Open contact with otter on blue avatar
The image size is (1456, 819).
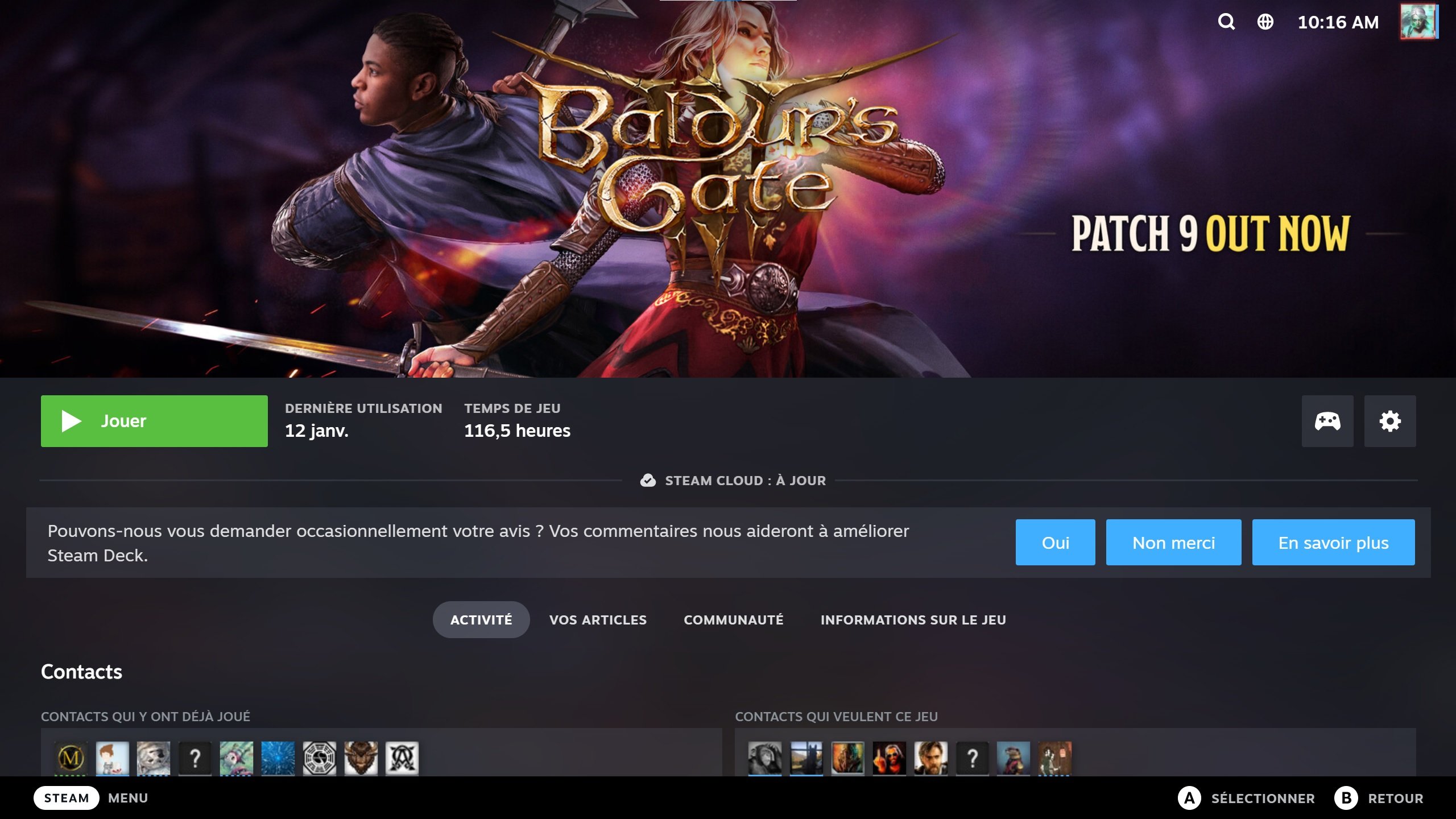1014,758
